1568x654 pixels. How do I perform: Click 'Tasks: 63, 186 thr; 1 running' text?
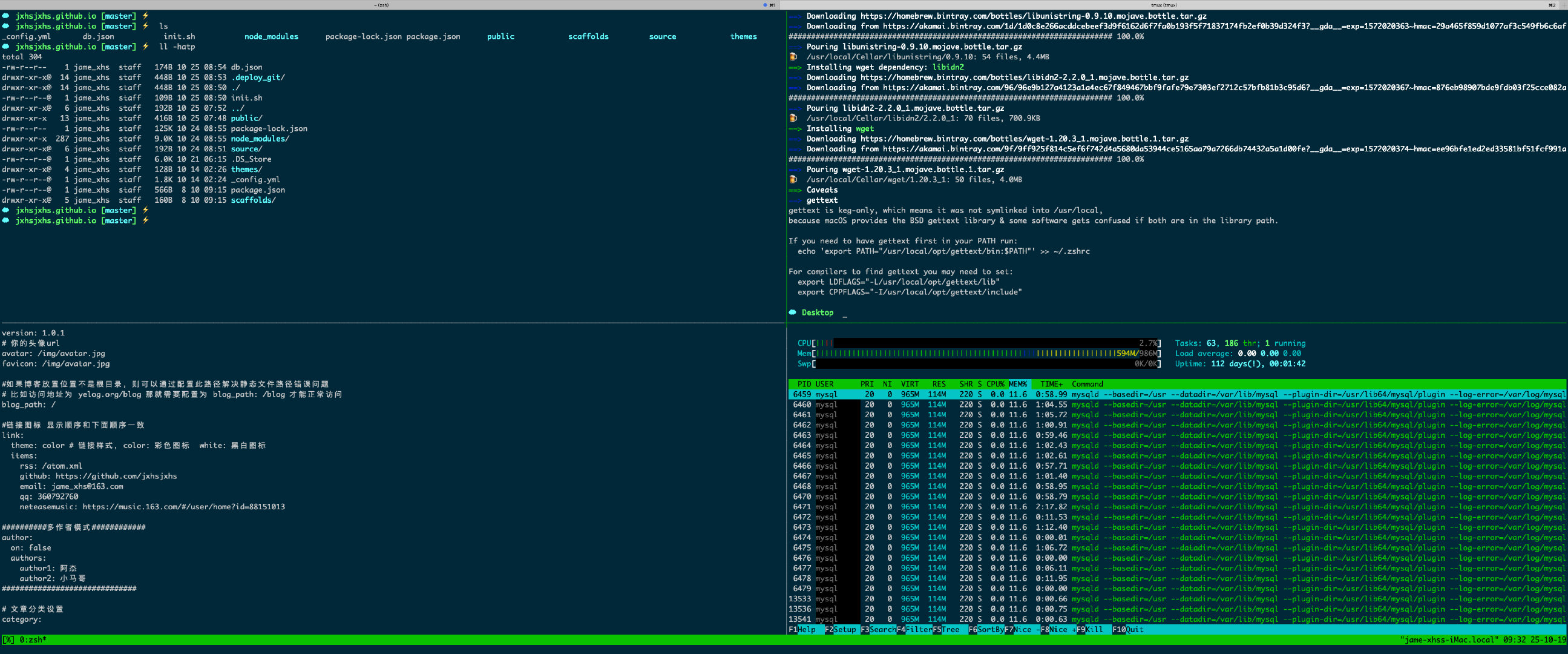(1240, 343)
